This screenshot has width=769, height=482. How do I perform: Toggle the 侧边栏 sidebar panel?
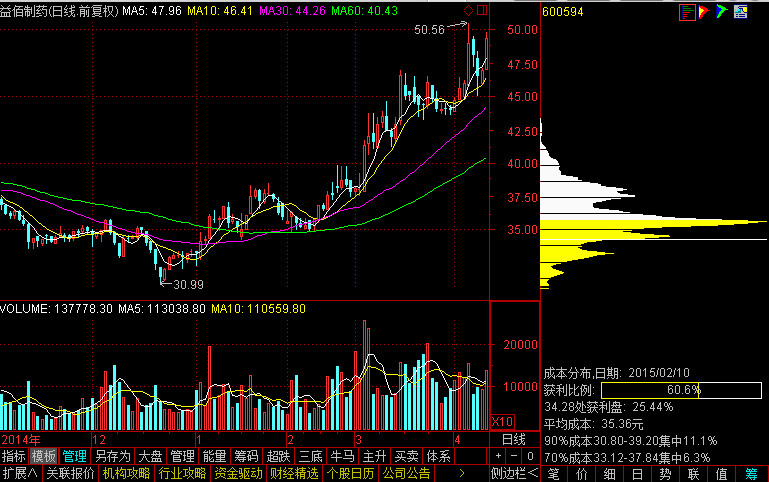[x=511, y=472]
